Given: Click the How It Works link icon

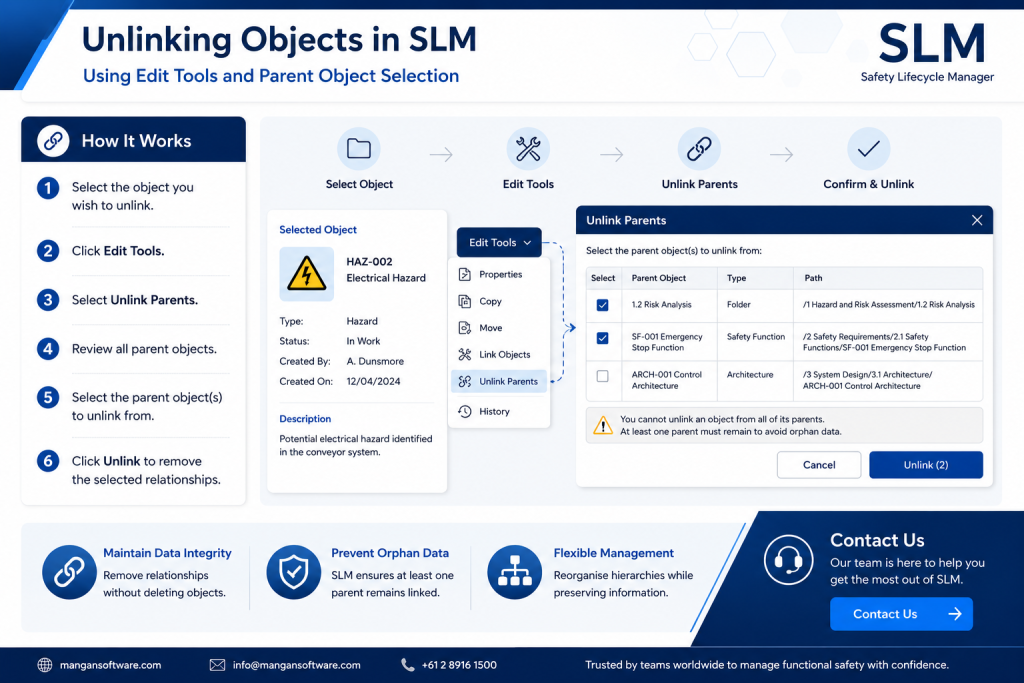Looking at the screenshot, I should [x=53, y=140].
